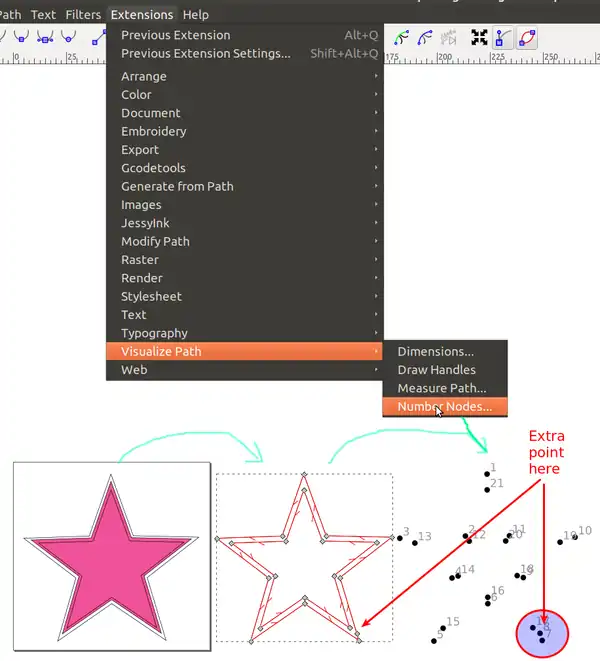Viewport: 600px width, 661px height.
Task: Select Measure Path... entry
Action: (441, 388)
